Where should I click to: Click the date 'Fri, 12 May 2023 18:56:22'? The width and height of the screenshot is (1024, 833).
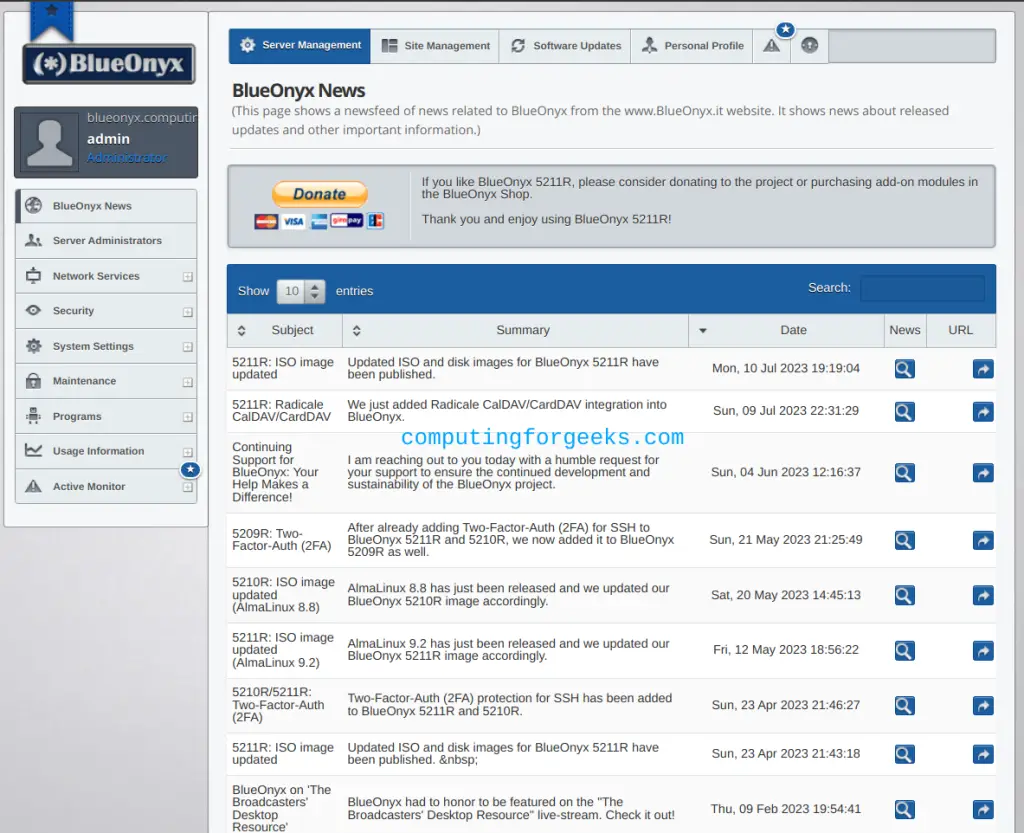click(786, 650)
